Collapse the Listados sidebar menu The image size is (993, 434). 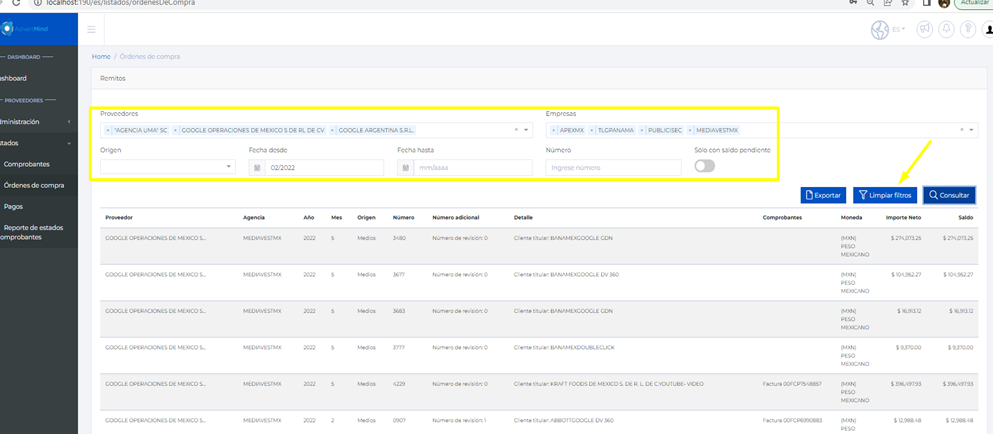35,143
